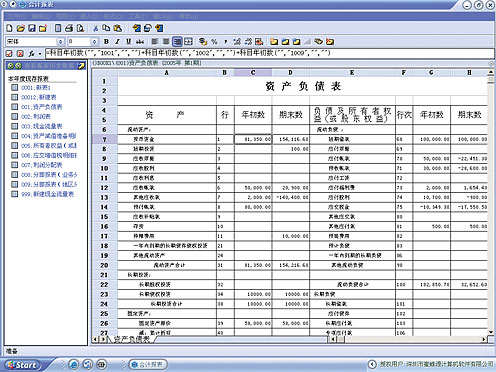The height and width of the screenshot is (372, 496).
Task: Toggle underline formatting button
Action: coord(128,42)
